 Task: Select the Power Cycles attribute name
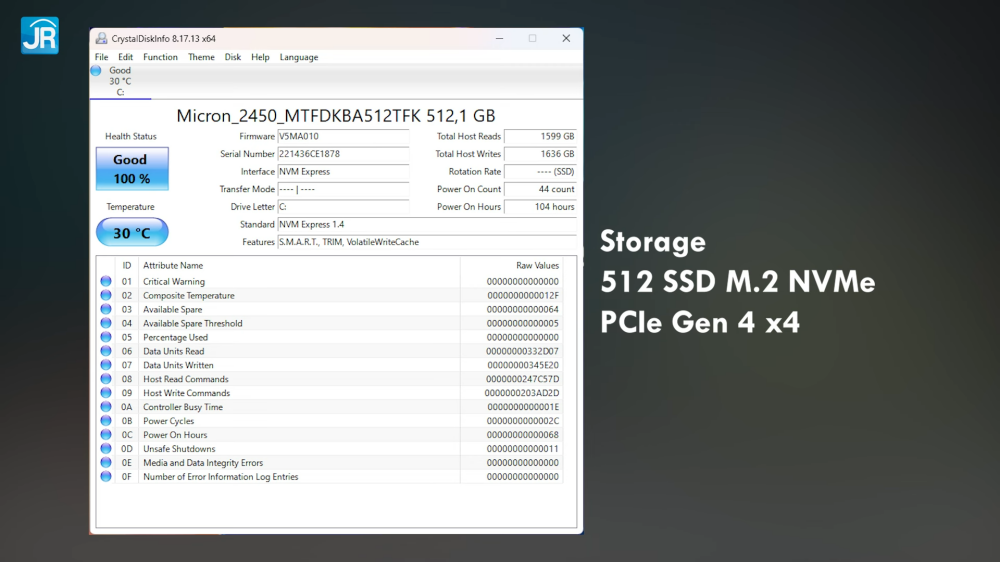pos(168,421)
